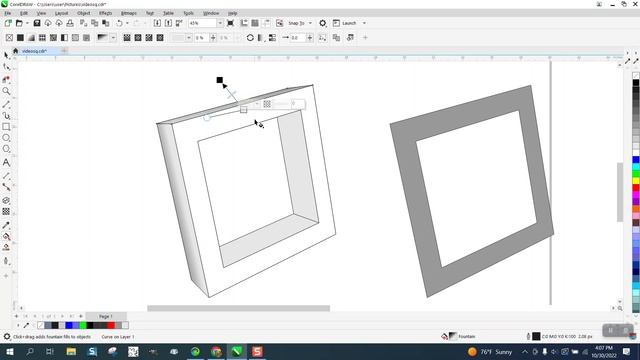Set Linear fountain fill type

(x=127, y=38)
